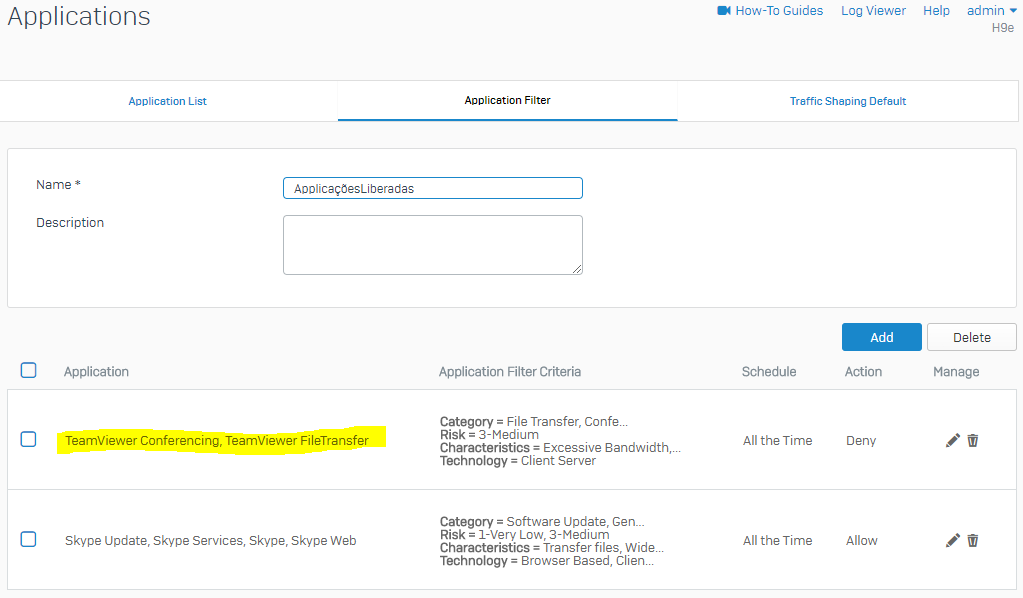Check the Skype Update row checkbox

click(29, 539)
